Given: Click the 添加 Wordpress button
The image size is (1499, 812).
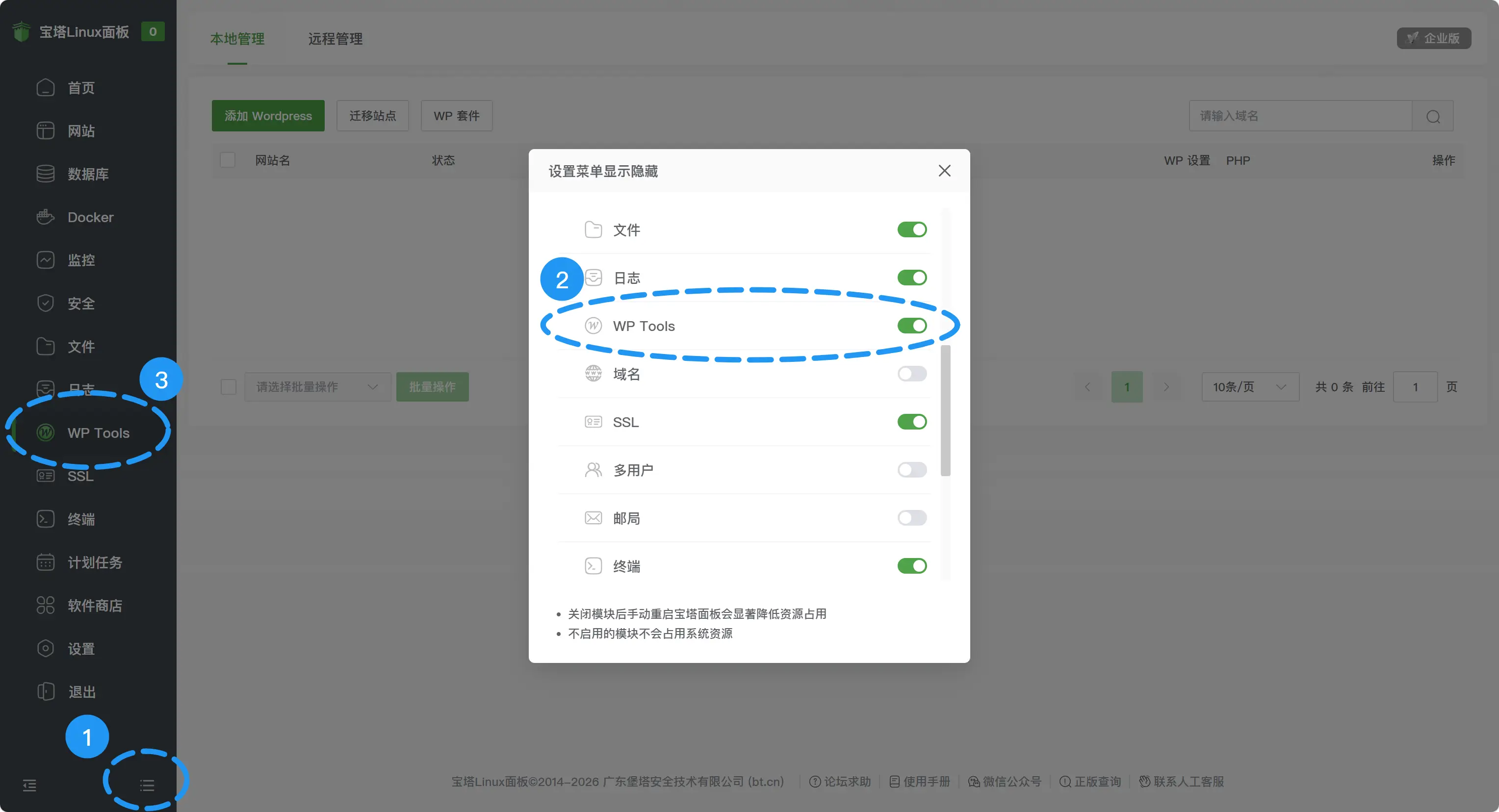Looking at the screenshot, I should coord(268,116).
